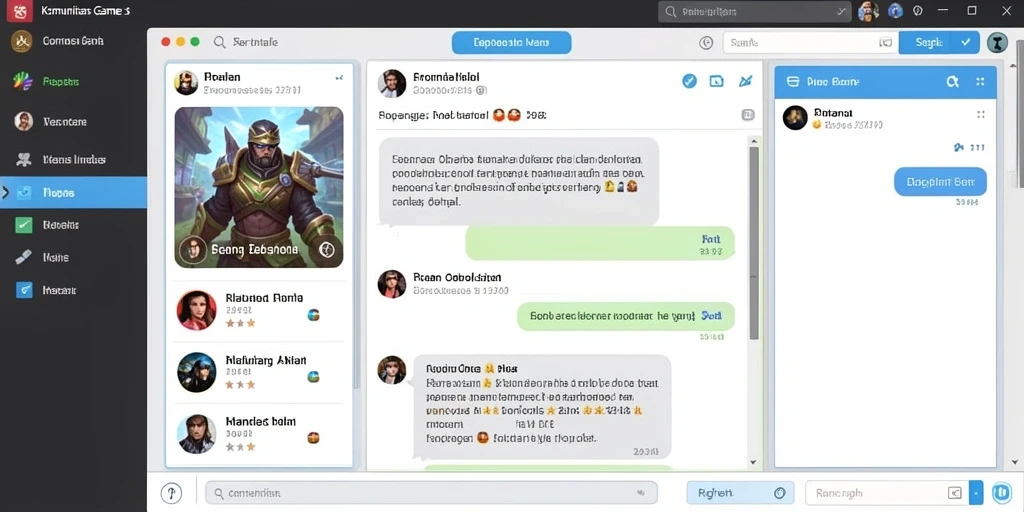The width and height of the screenshot is (1024, 512).
Task: Click the Foit link in green bubble
Action: [x=711, y=239]
